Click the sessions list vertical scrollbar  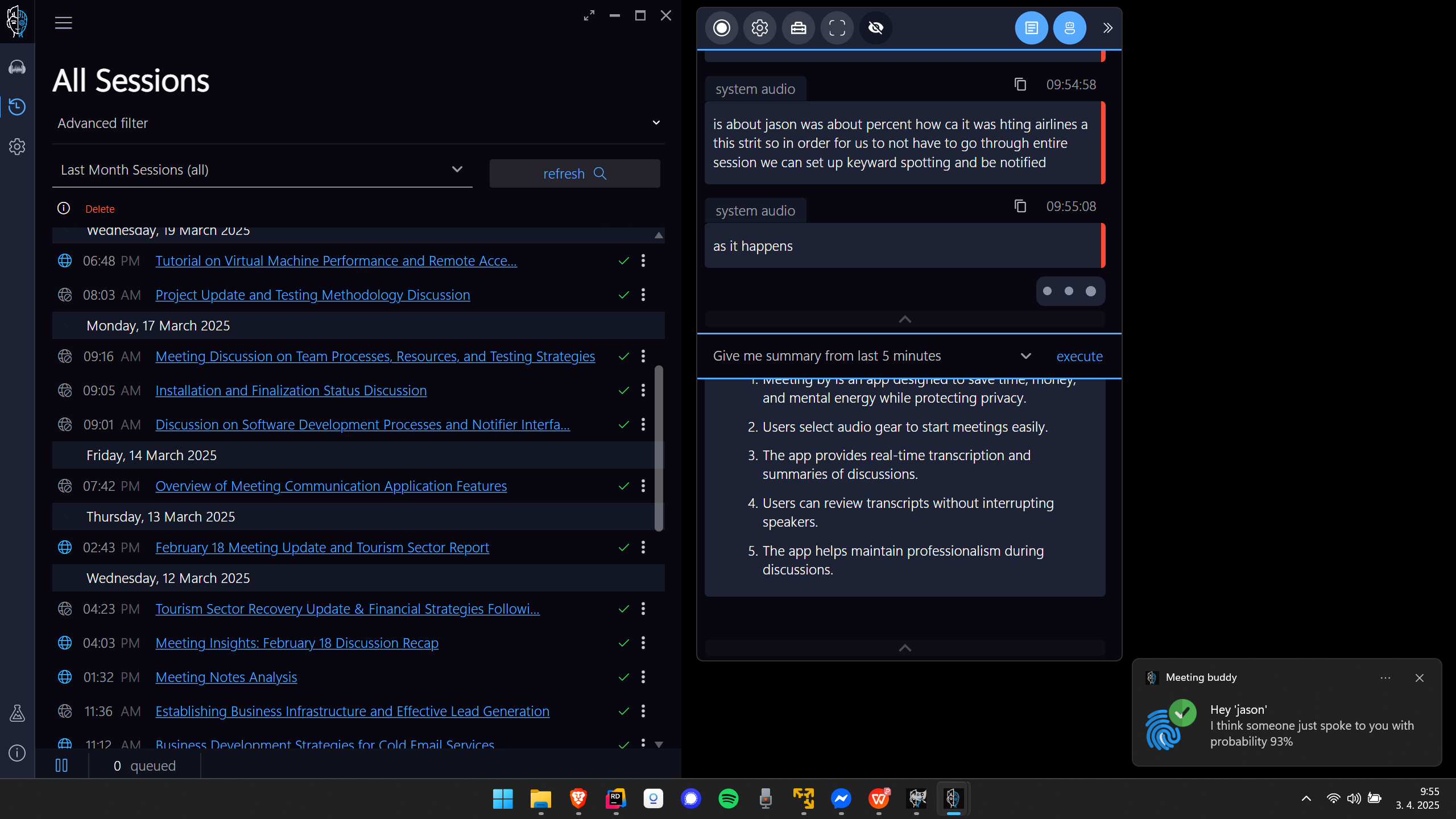[659, 448]
